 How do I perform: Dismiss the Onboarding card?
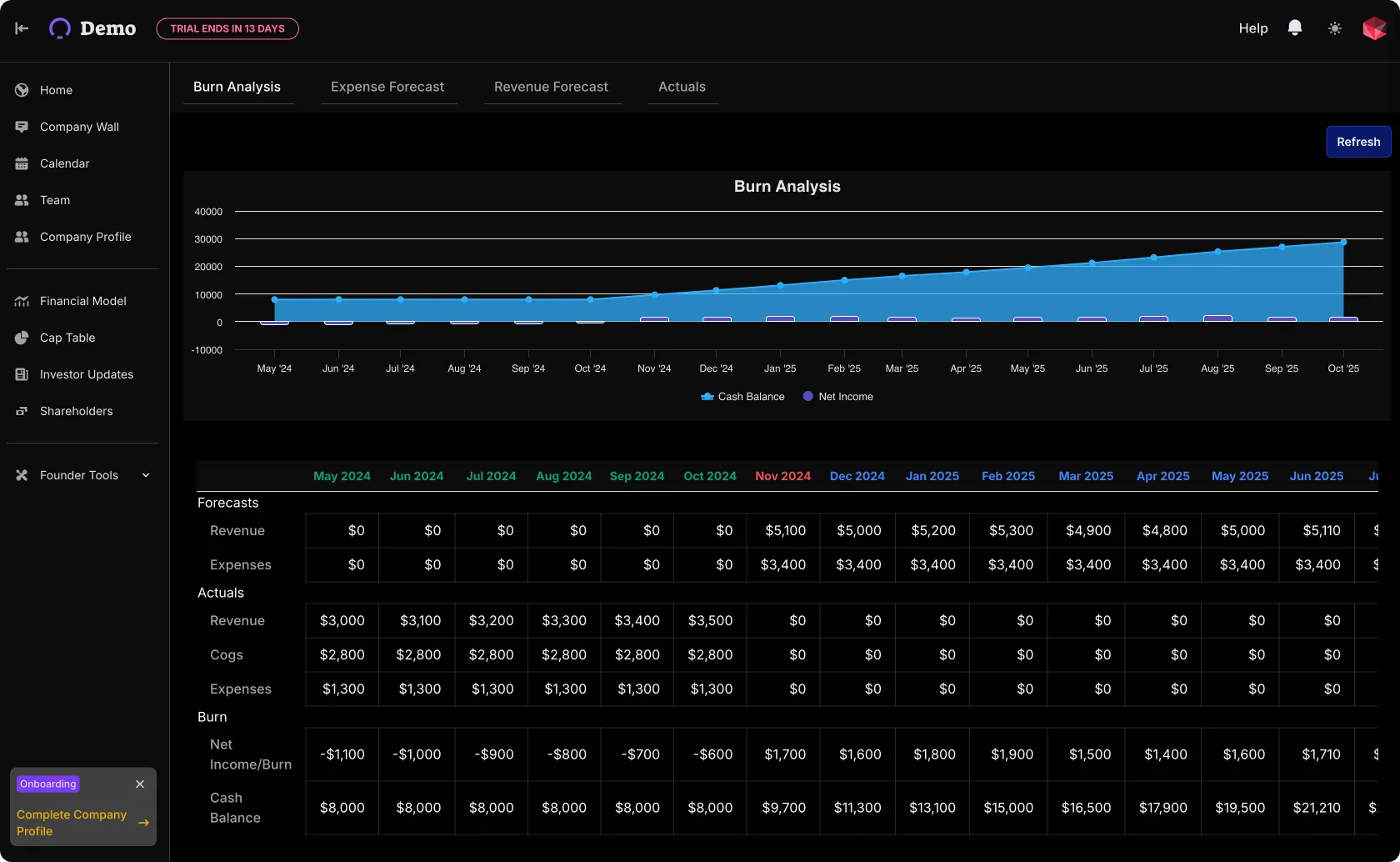(140, 784)
